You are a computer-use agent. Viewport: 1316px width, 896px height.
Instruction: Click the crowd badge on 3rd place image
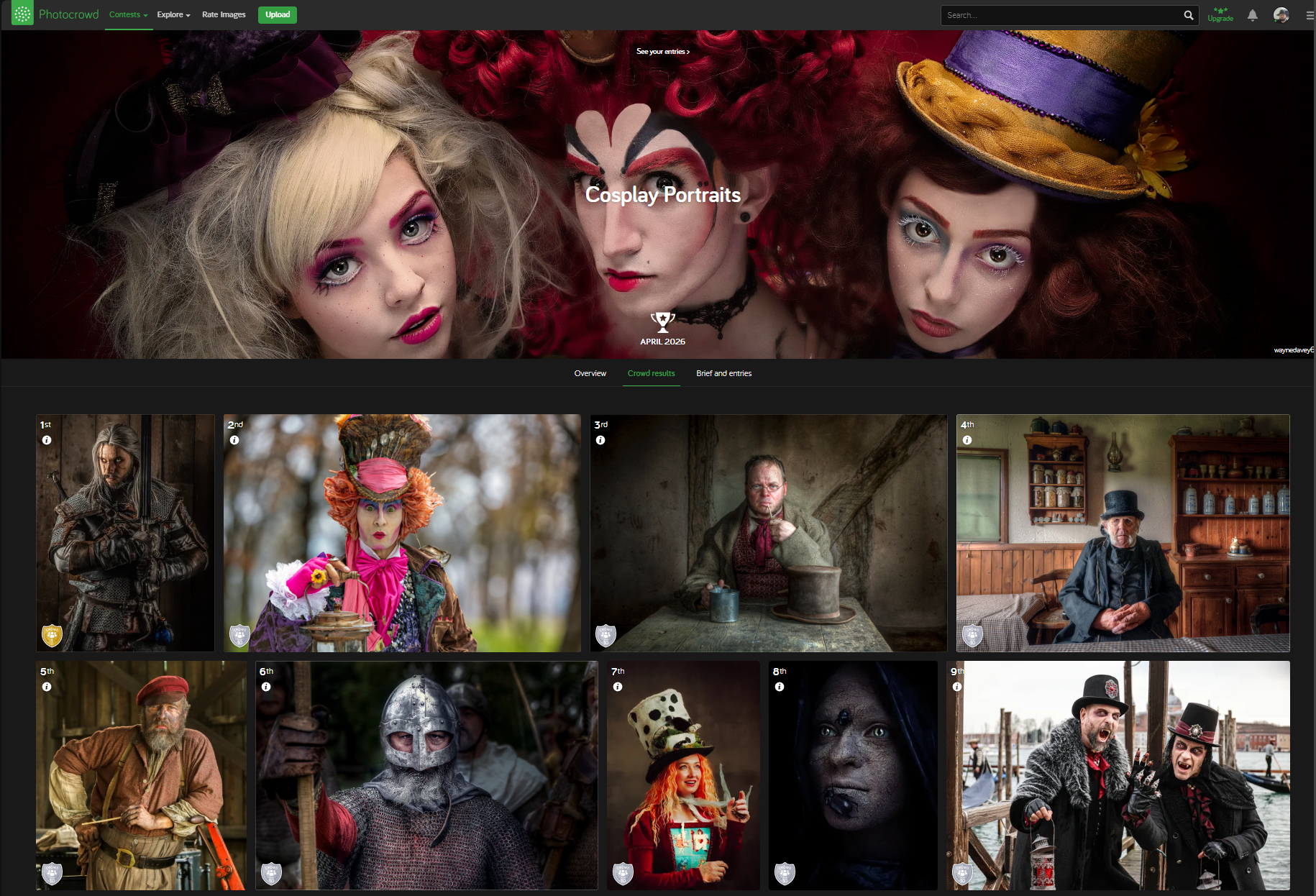click(606, 636)
